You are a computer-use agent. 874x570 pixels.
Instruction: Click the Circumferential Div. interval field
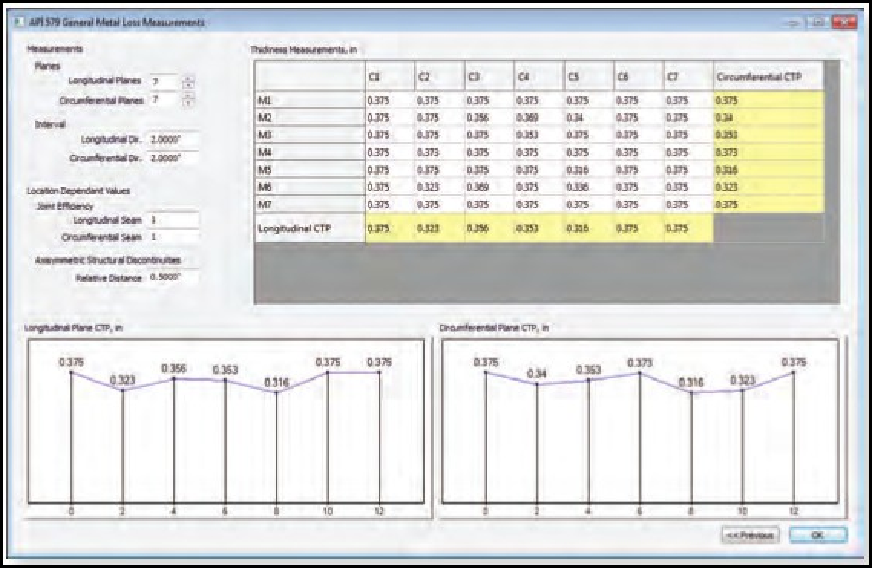tap(172, 158)
